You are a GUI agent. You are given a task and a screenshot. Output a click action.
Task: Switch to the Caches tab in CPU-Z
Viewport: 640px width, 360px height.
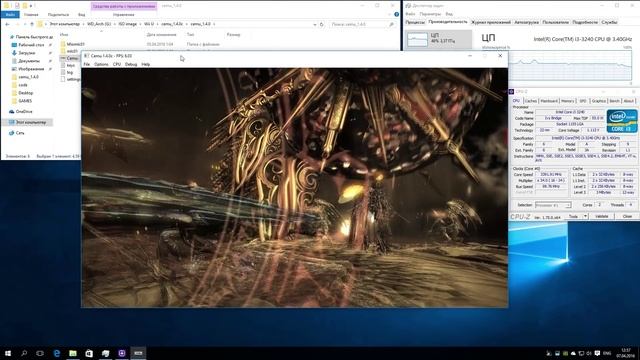531,101
